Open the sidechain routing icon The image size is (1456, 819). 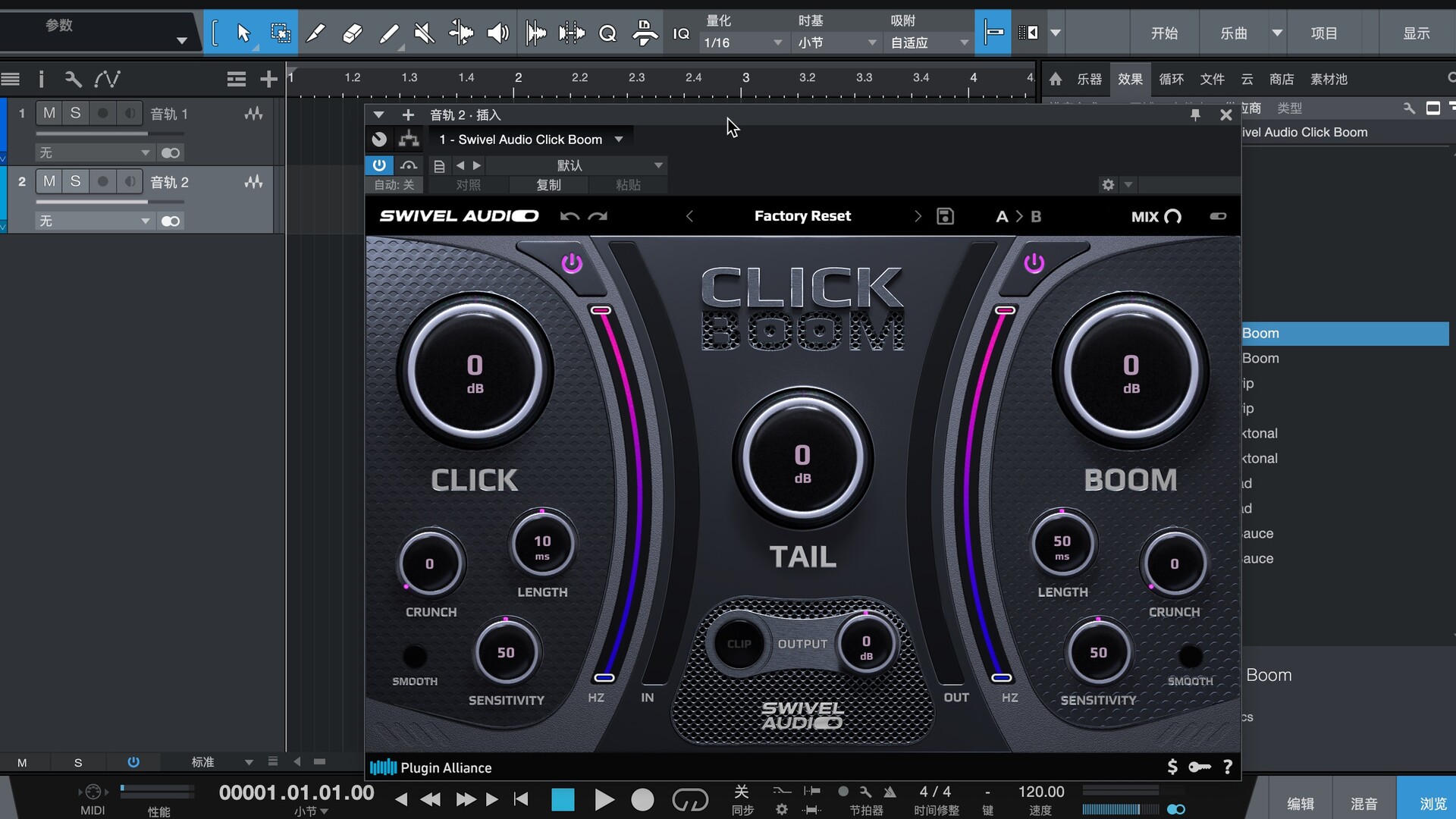[409, 139]
